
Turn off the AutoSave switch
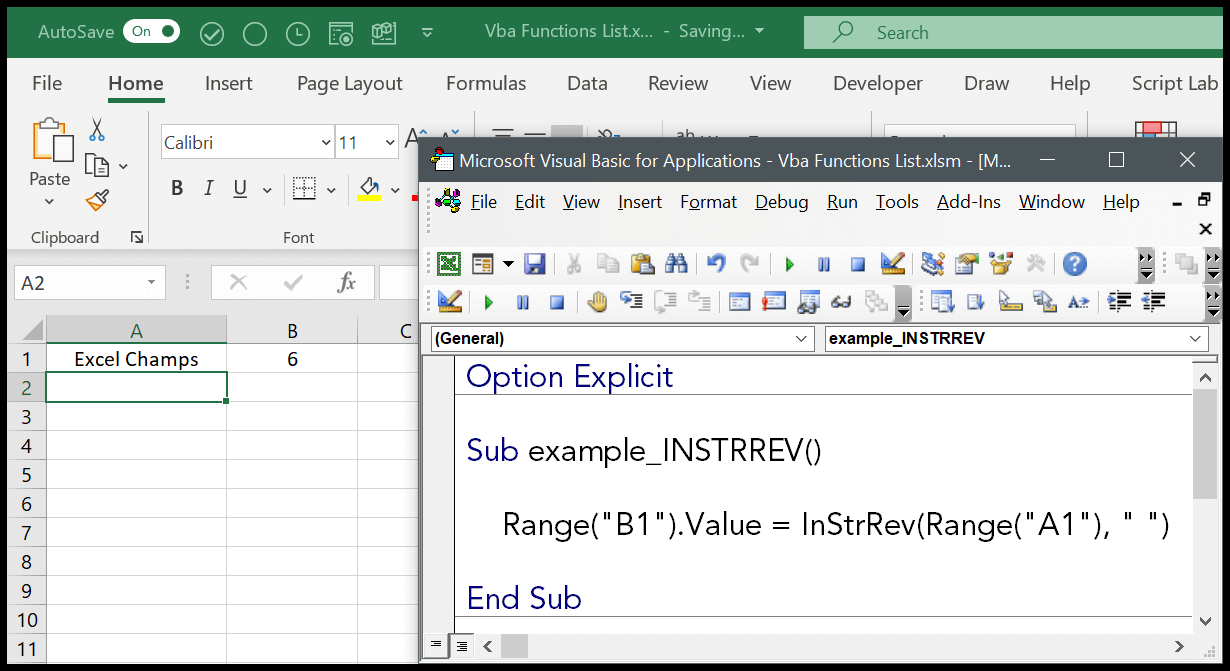pyautogui.click(x=151, y=32)
